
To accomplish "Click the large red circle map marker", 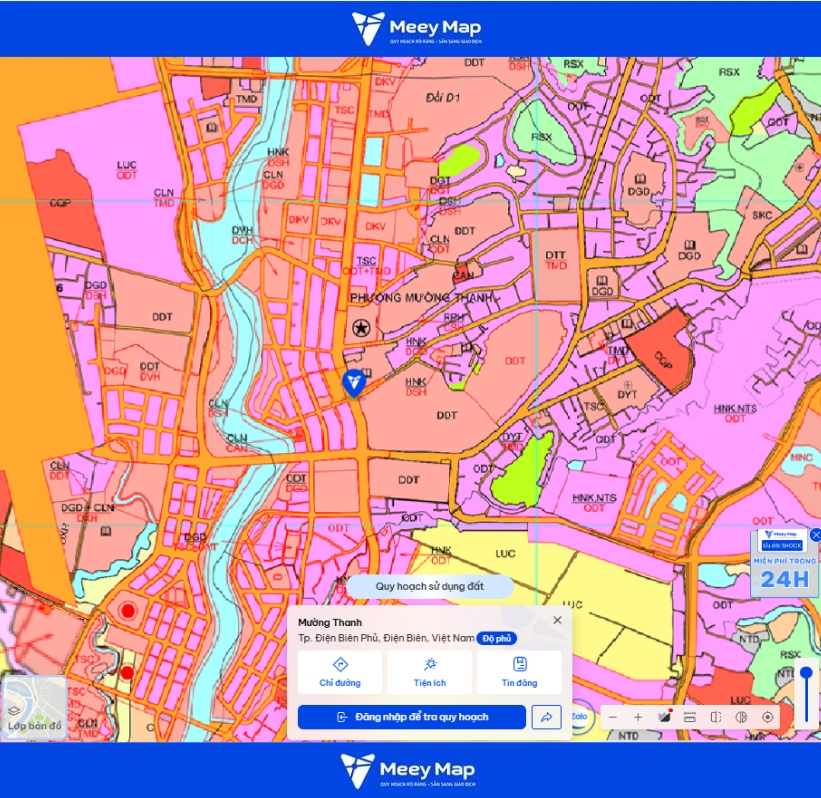I will 128,611.
